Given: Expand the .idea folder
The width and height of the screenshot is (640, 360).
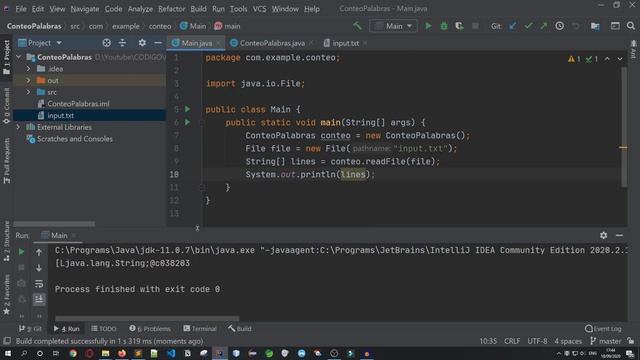Looking at the screenshot, I should (x=28, y=69).
